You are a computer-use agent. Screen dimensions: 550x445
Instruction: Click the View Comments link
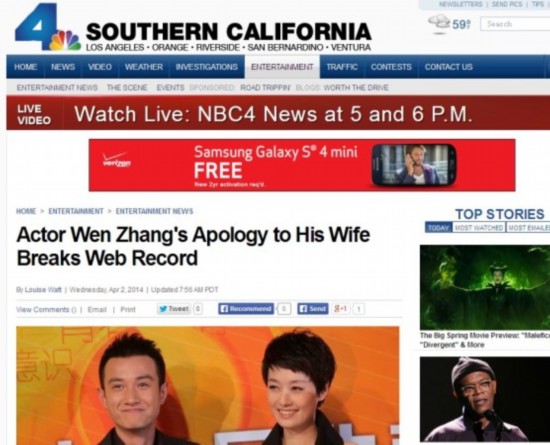pos(46,310)
